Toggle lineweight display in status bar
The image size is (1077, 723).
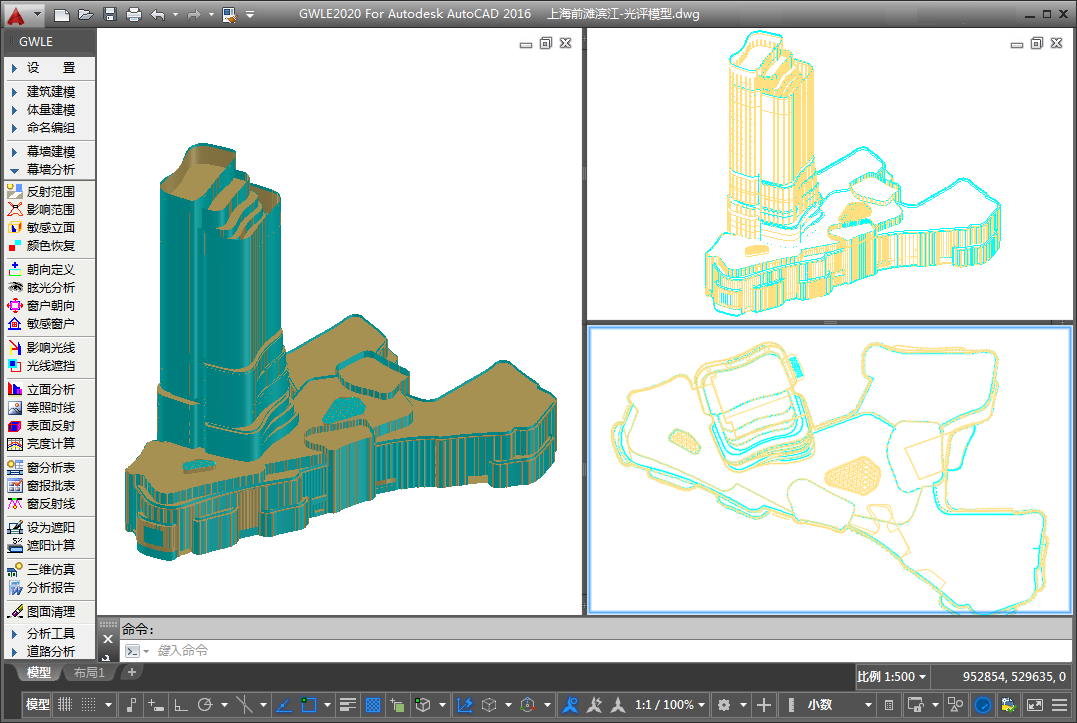(x=348, y=705)
